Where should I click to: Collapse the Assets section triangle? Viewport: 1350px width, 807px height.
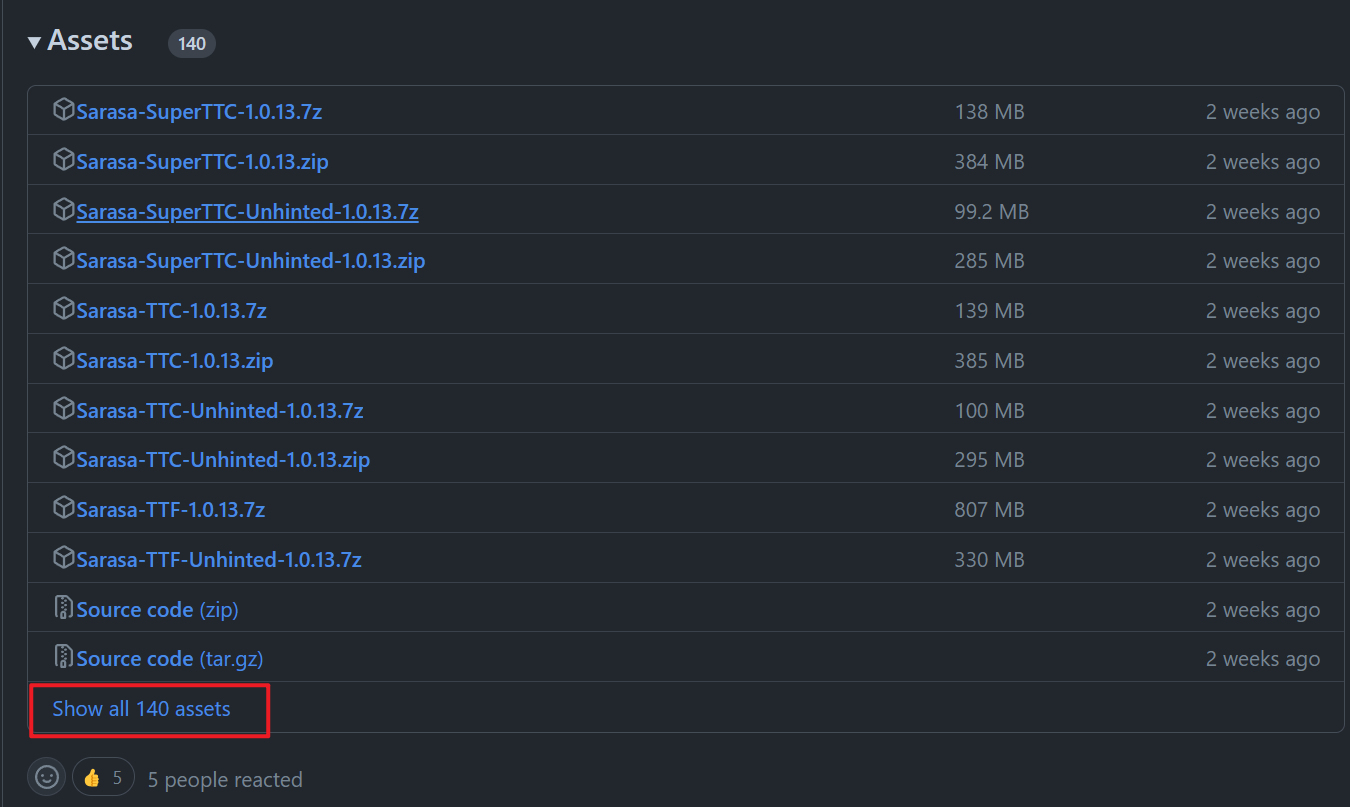[34, 42]
